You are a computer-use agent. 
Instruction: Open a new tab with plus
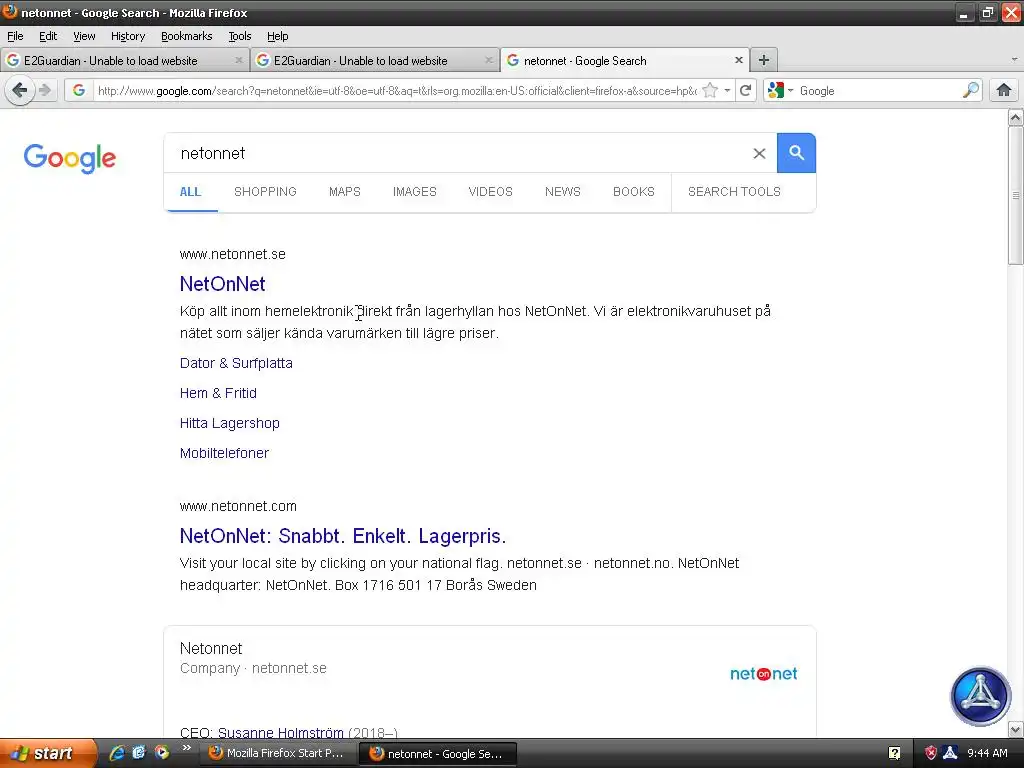[763, 60]
